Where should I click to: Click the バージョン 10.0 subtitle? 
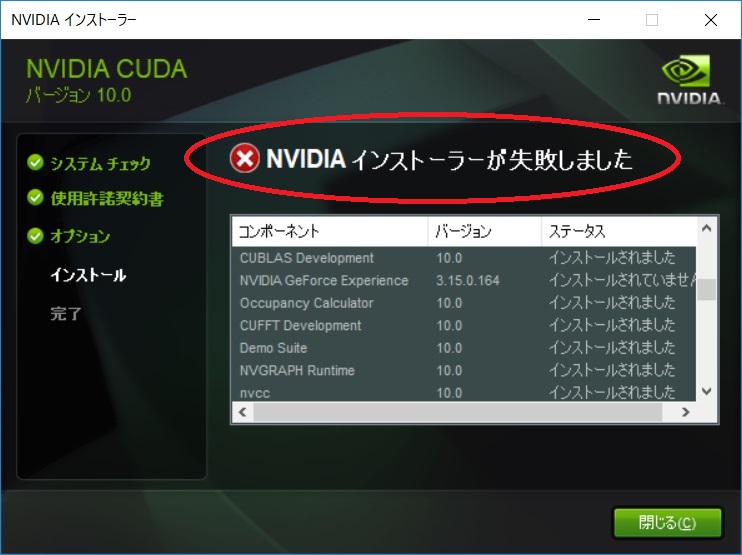[x=79, y=95]
